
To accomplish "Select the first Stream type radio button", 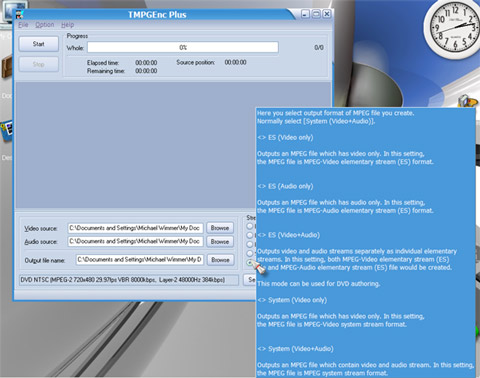I will [250, 226].
